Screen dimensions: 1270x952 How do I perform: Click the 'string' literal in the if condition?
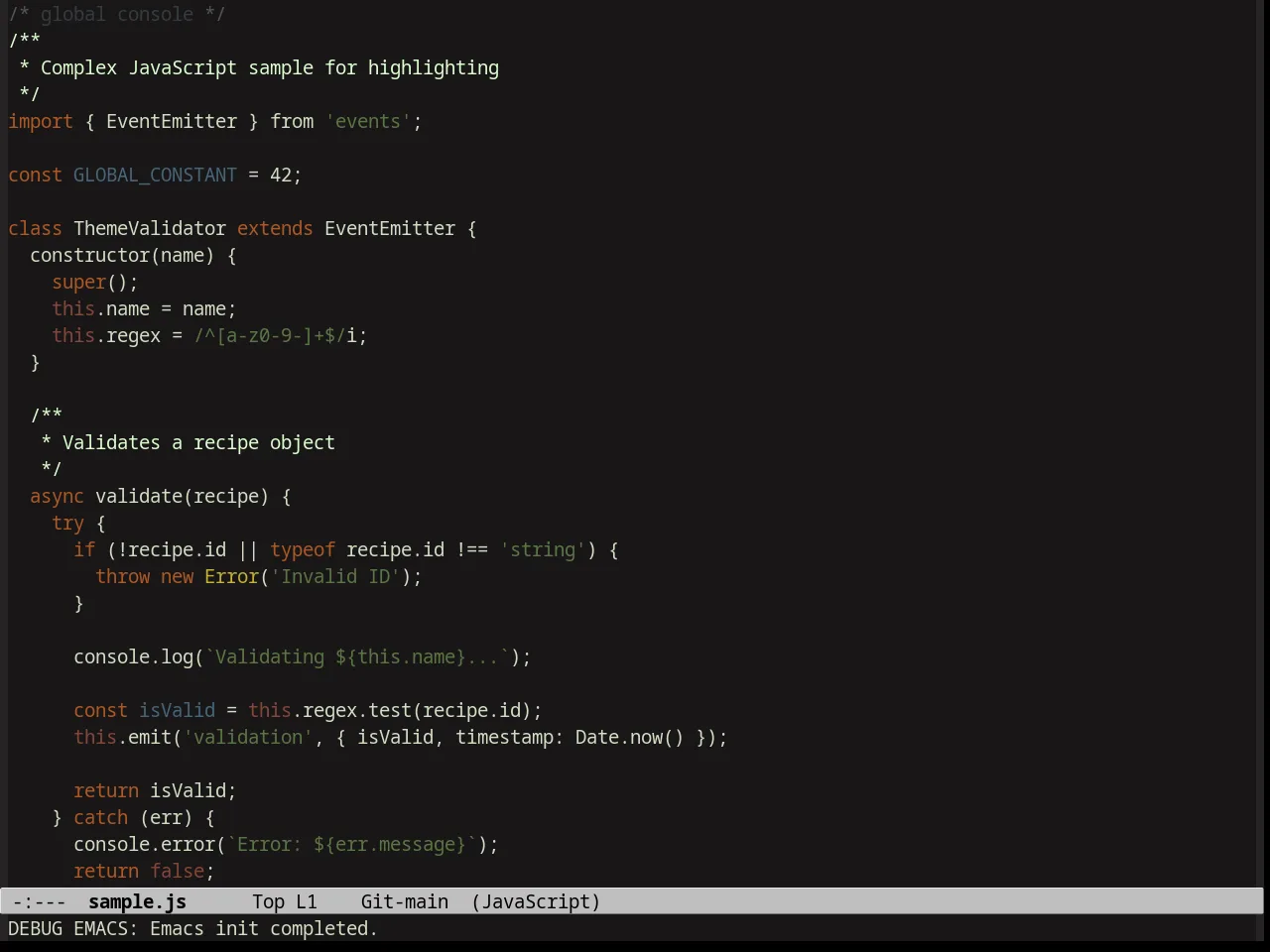[543, 549]
